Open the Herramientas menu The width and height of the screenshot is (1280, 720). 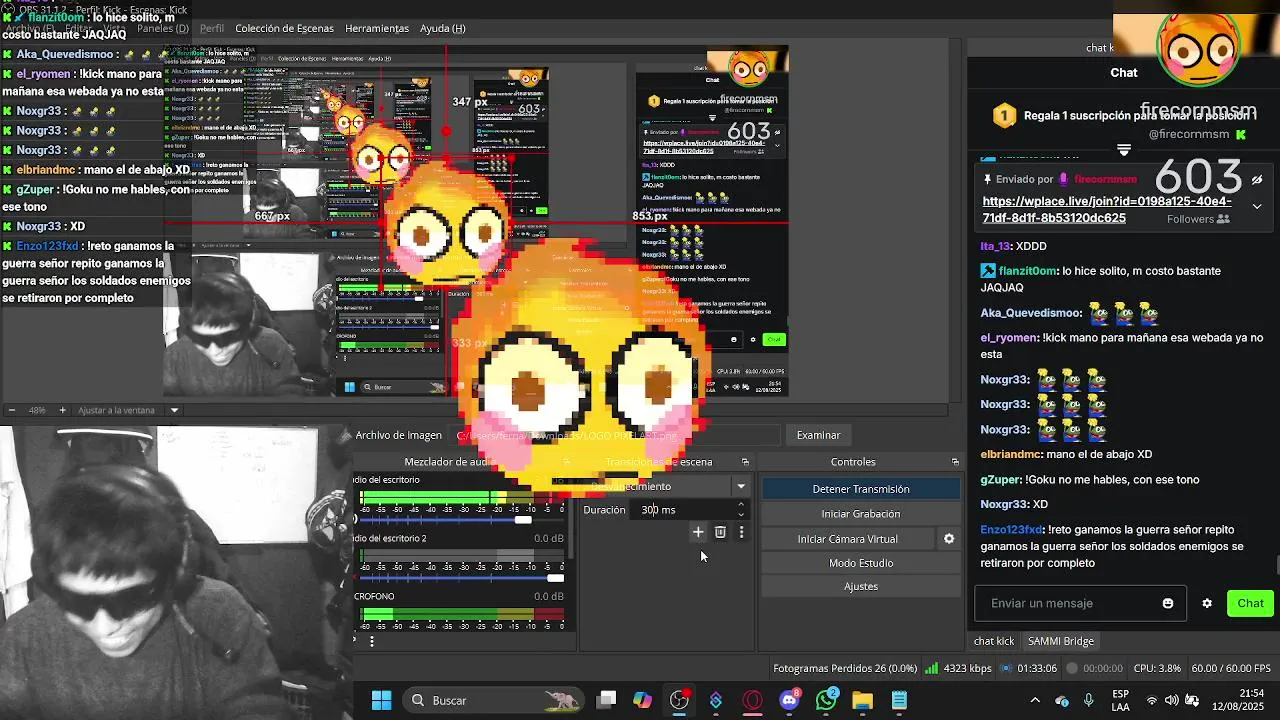377,29
